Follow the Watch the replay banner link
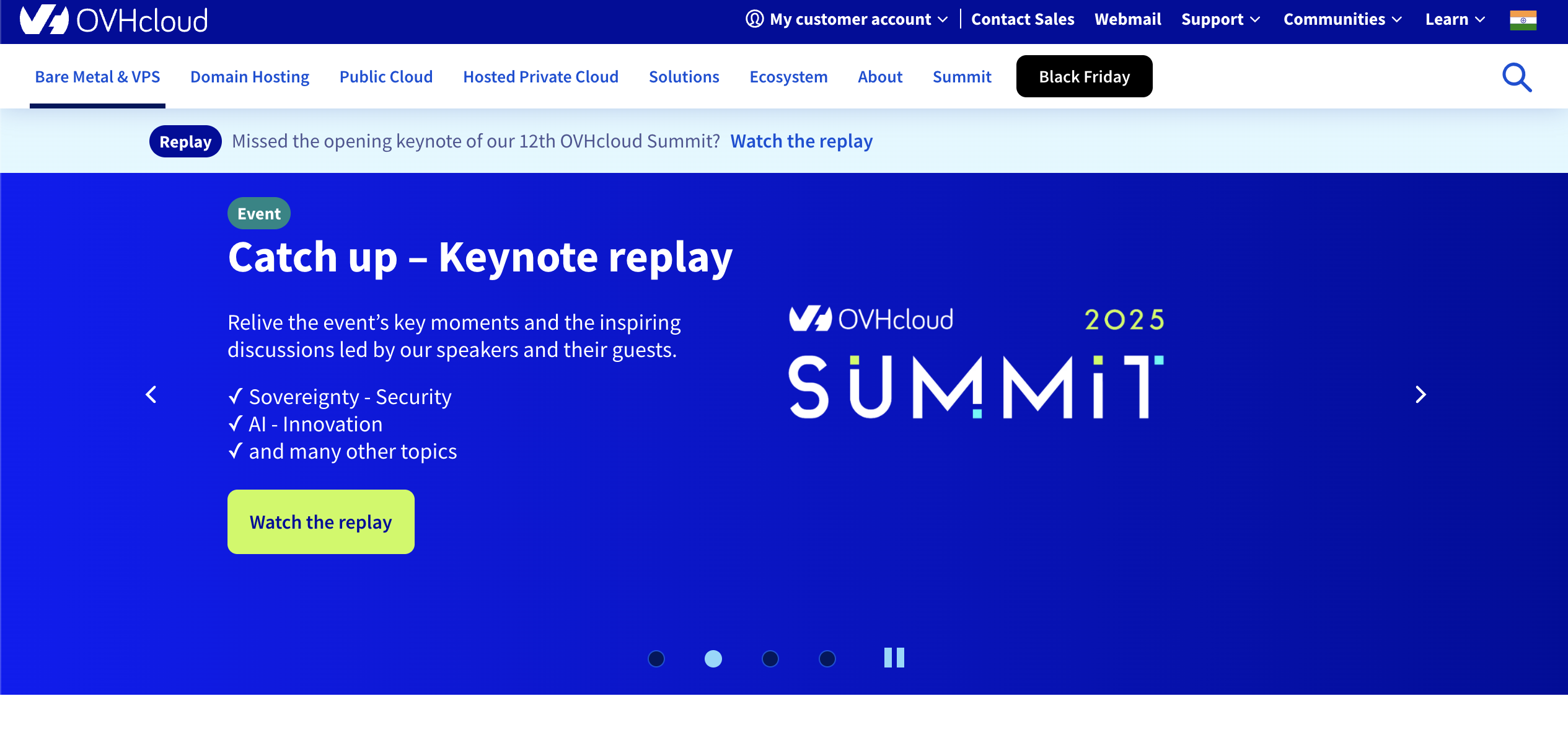The image size is (1568, 740). point(801,141)
